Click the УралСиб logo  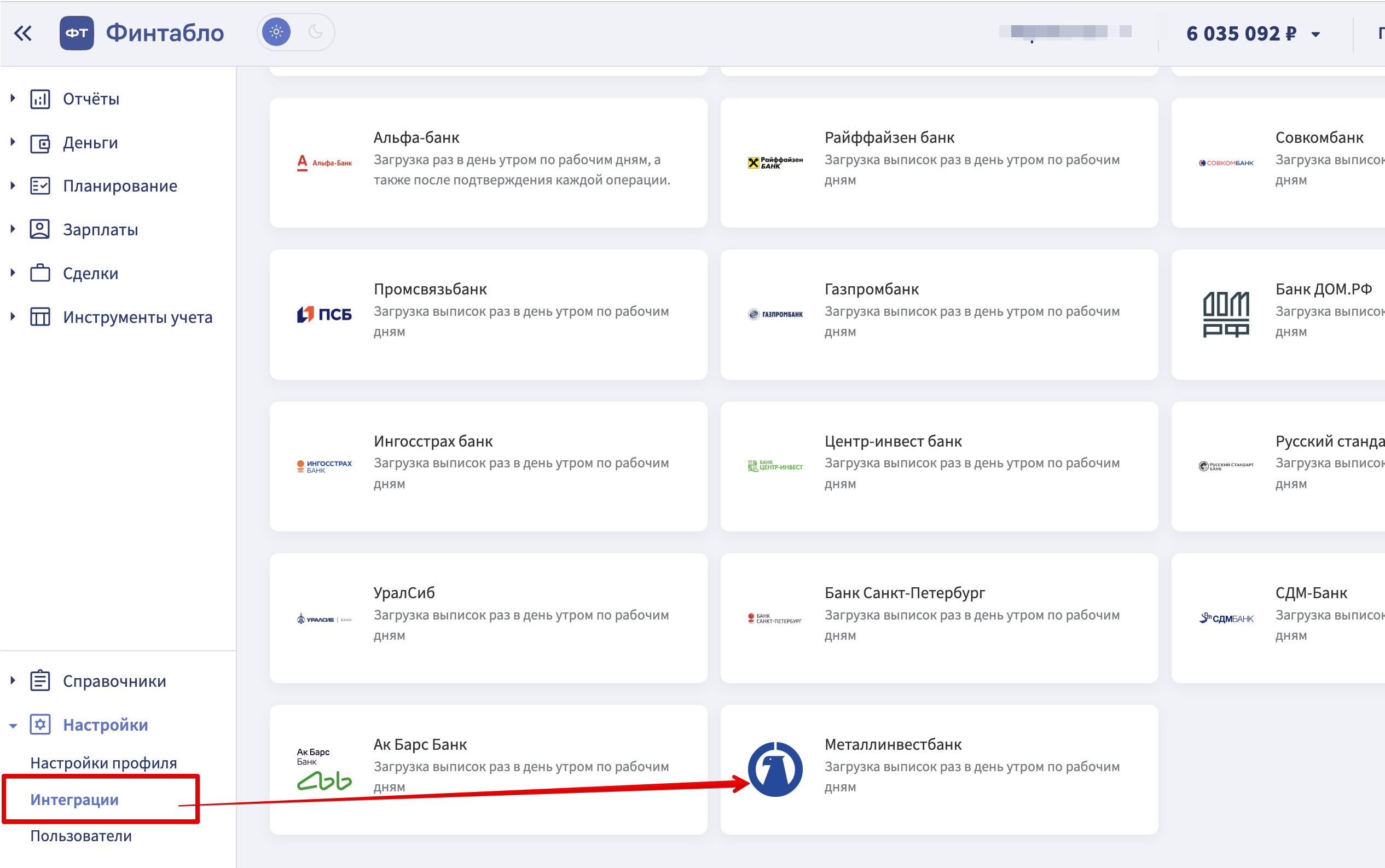pos(324,619)
